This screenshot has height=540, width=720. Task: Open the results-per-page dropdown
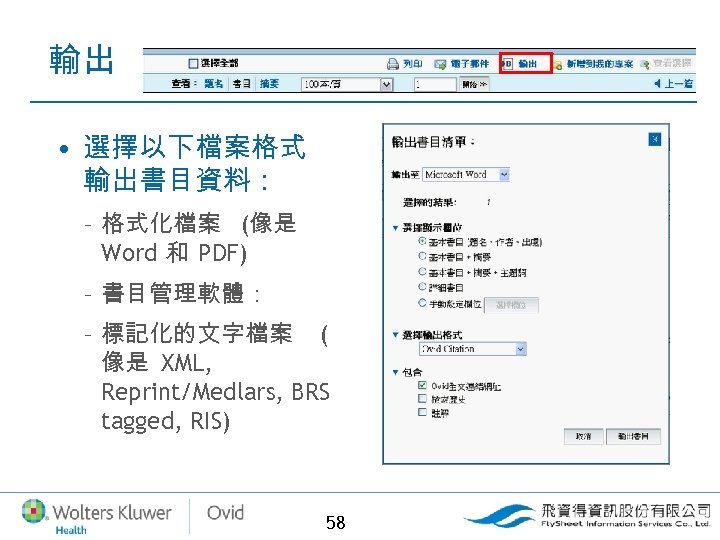tap(348, 84)
